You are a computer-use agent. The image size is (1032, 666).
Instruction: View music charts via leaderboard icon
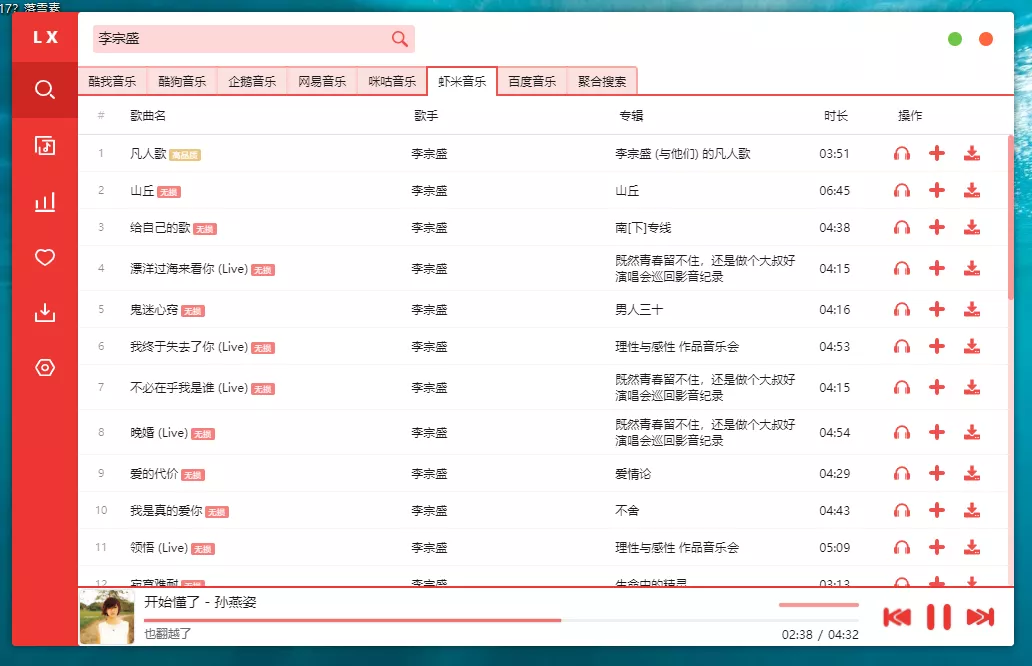44,201
